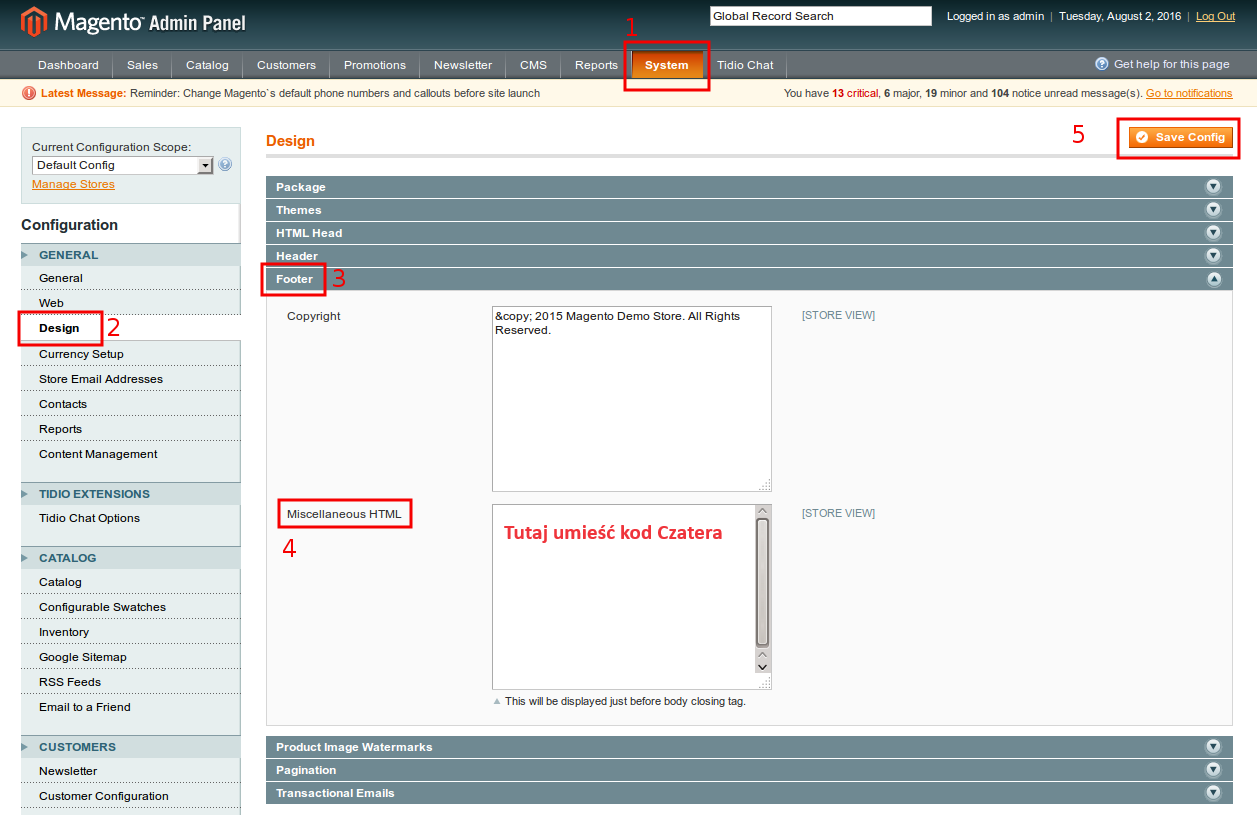The height and width of the screenshot is (815, 1257).
Task: Open the Current Configuration Scope dropdown
Action: pos(123,165)
